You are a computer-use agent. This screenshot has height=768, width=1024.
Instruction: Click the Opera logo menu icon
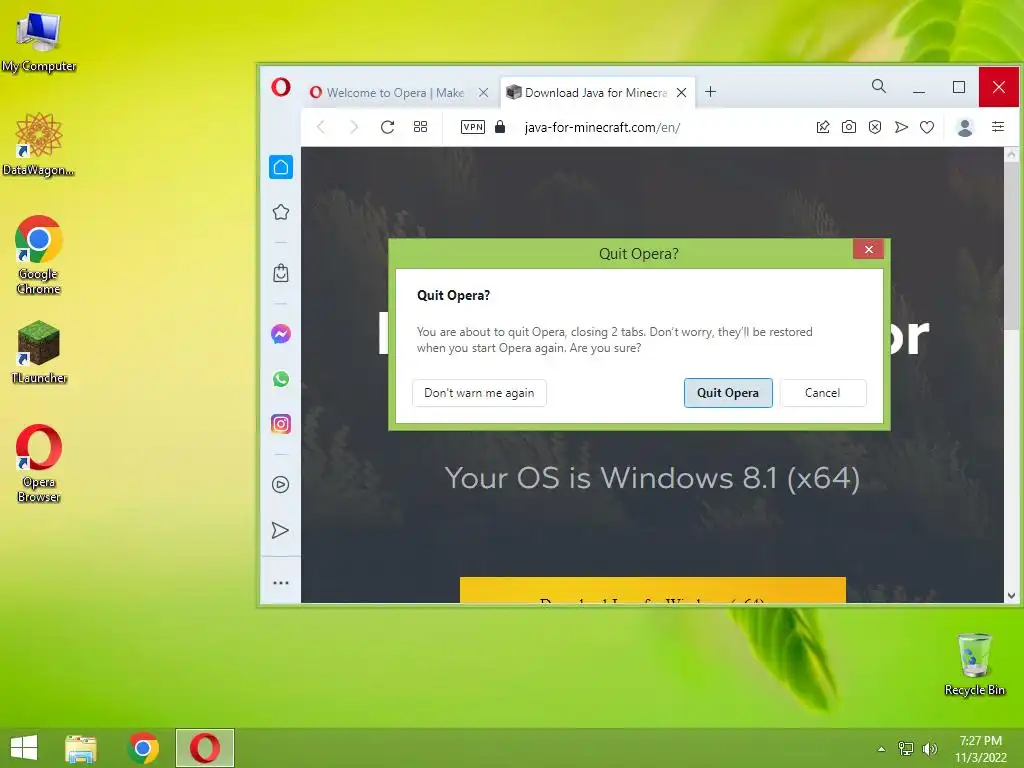281,87
